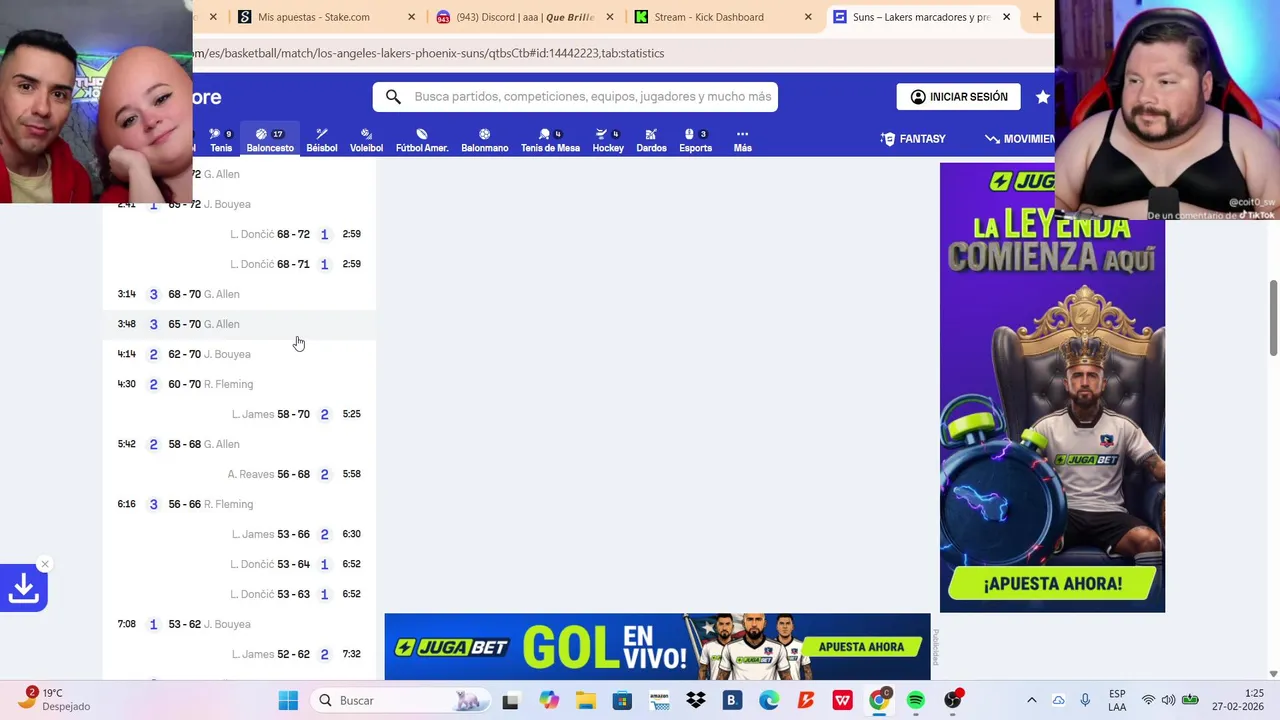Click the 3:48 G. Allen 65 - 70 play

(239, 324)
